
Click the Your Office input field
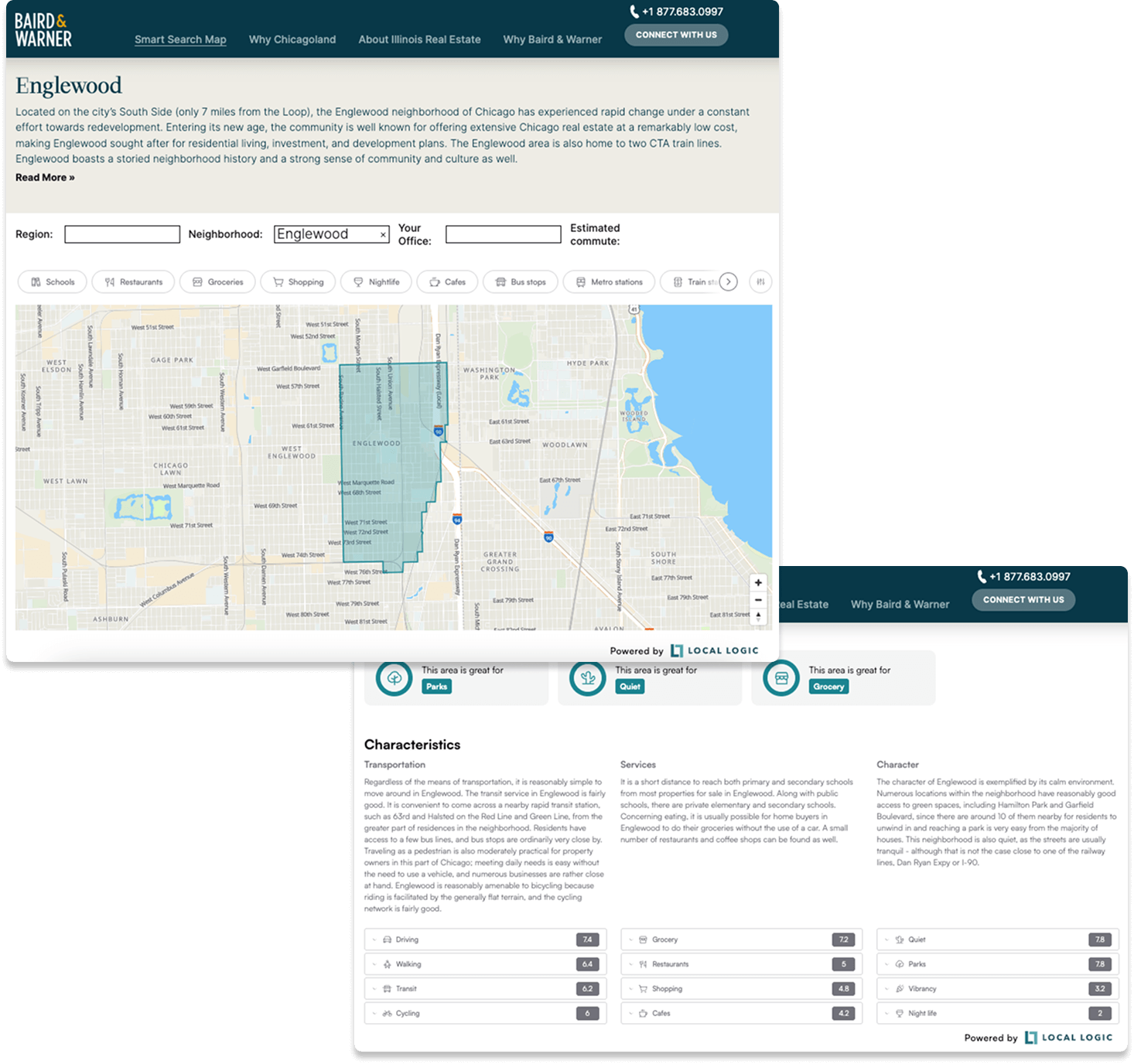(503, 234)
